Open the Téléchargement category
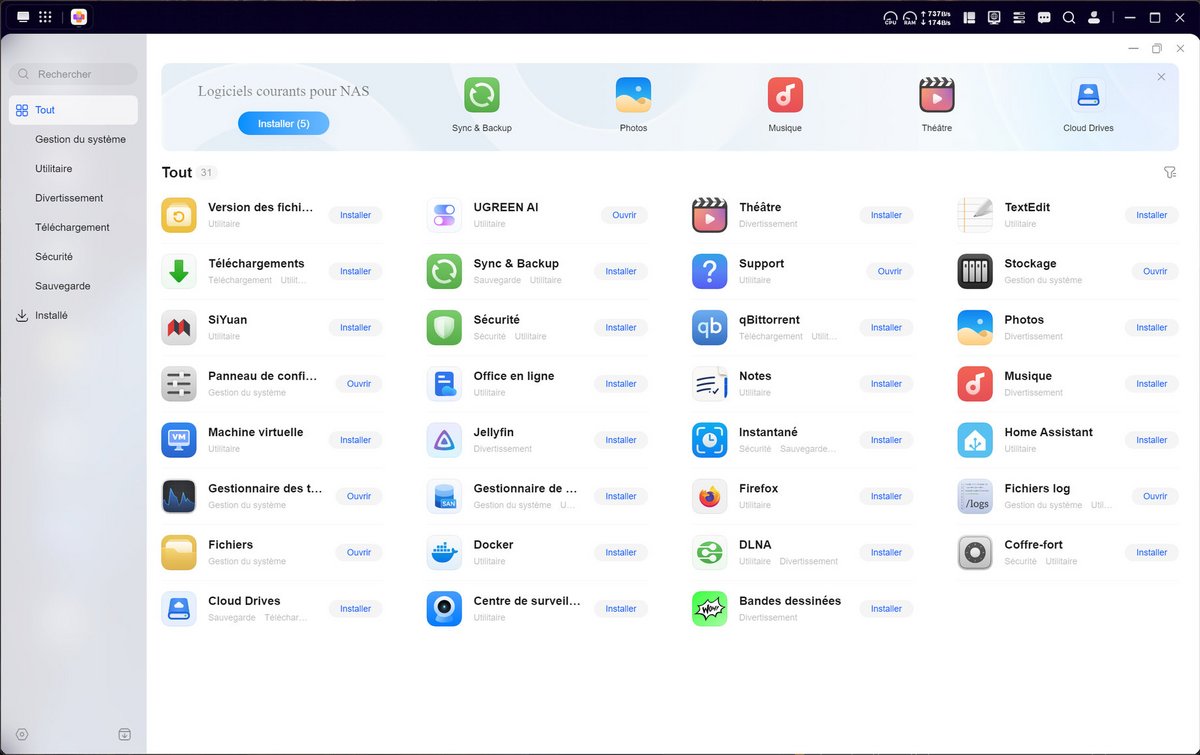Viewport: 1200px width, 755px height. click(73, 227)
